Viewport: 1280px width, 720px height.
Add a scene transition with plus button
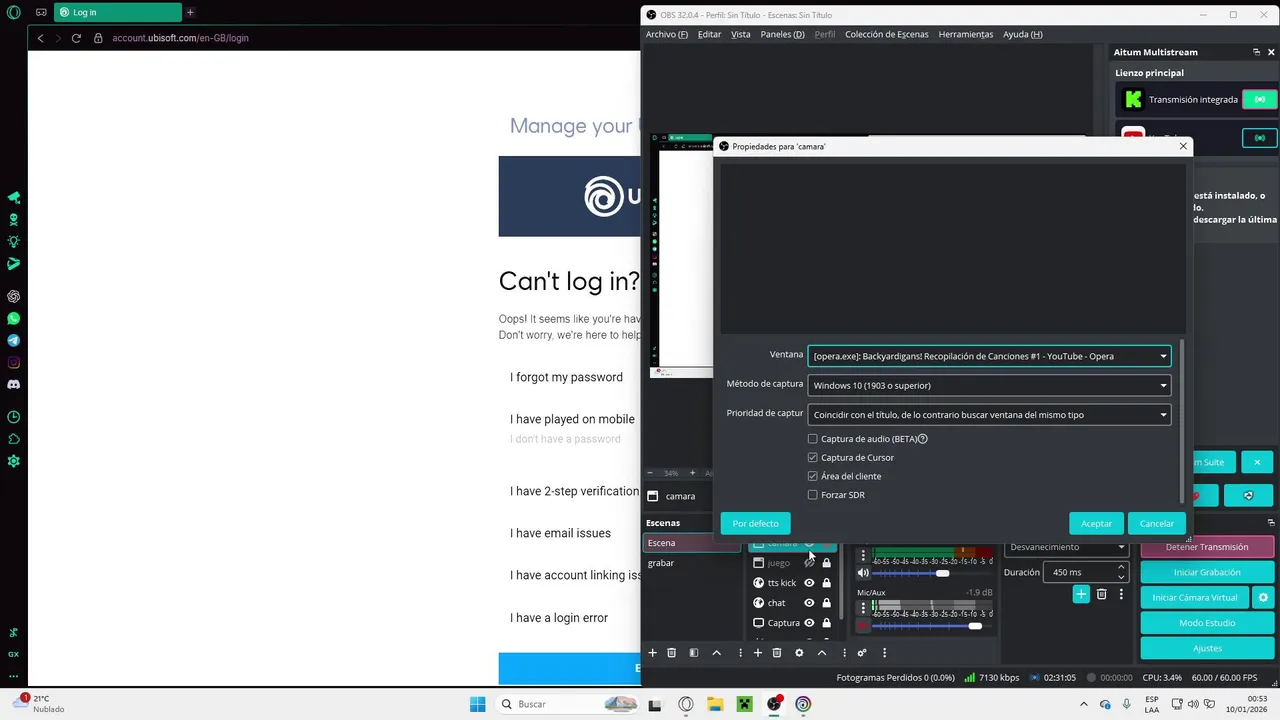[x=1081, y=594]
